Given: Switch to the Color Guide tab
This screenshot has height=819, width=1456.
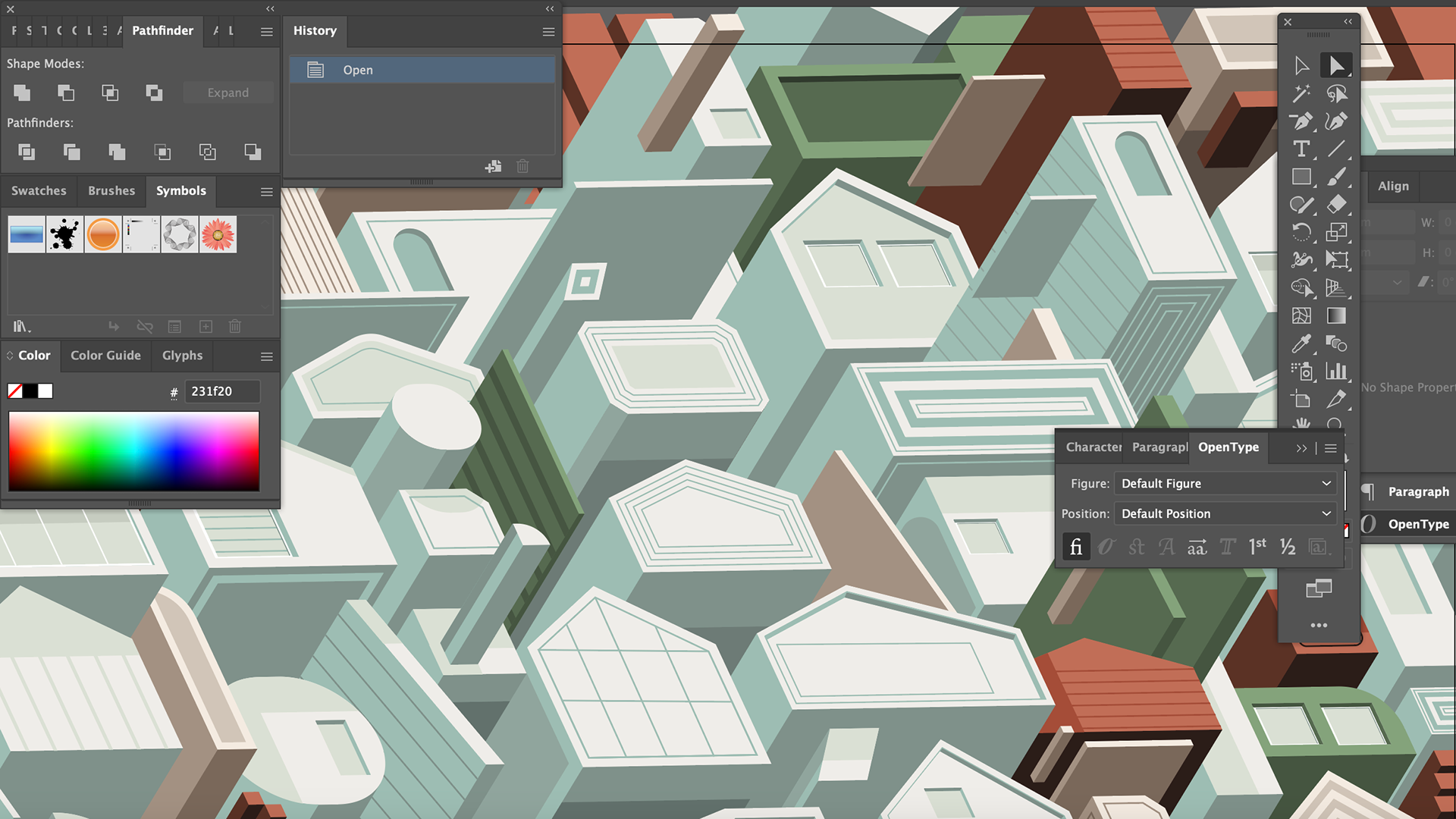Looking at the screenshot, I should coord(105,356).
